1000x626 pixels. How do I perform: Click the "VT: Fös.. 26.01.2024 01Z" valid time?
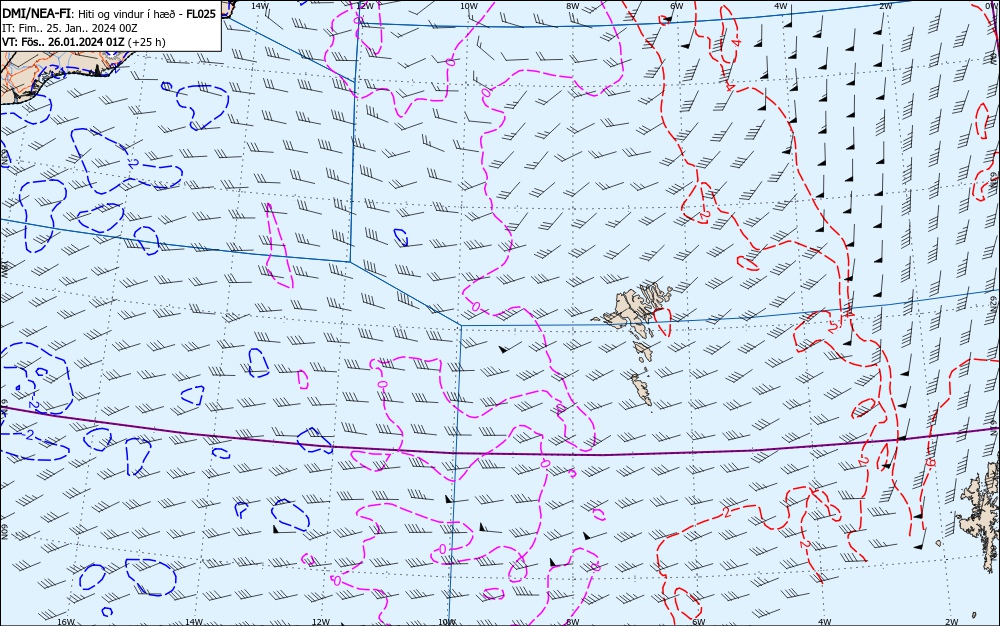[x=64, y=42]
